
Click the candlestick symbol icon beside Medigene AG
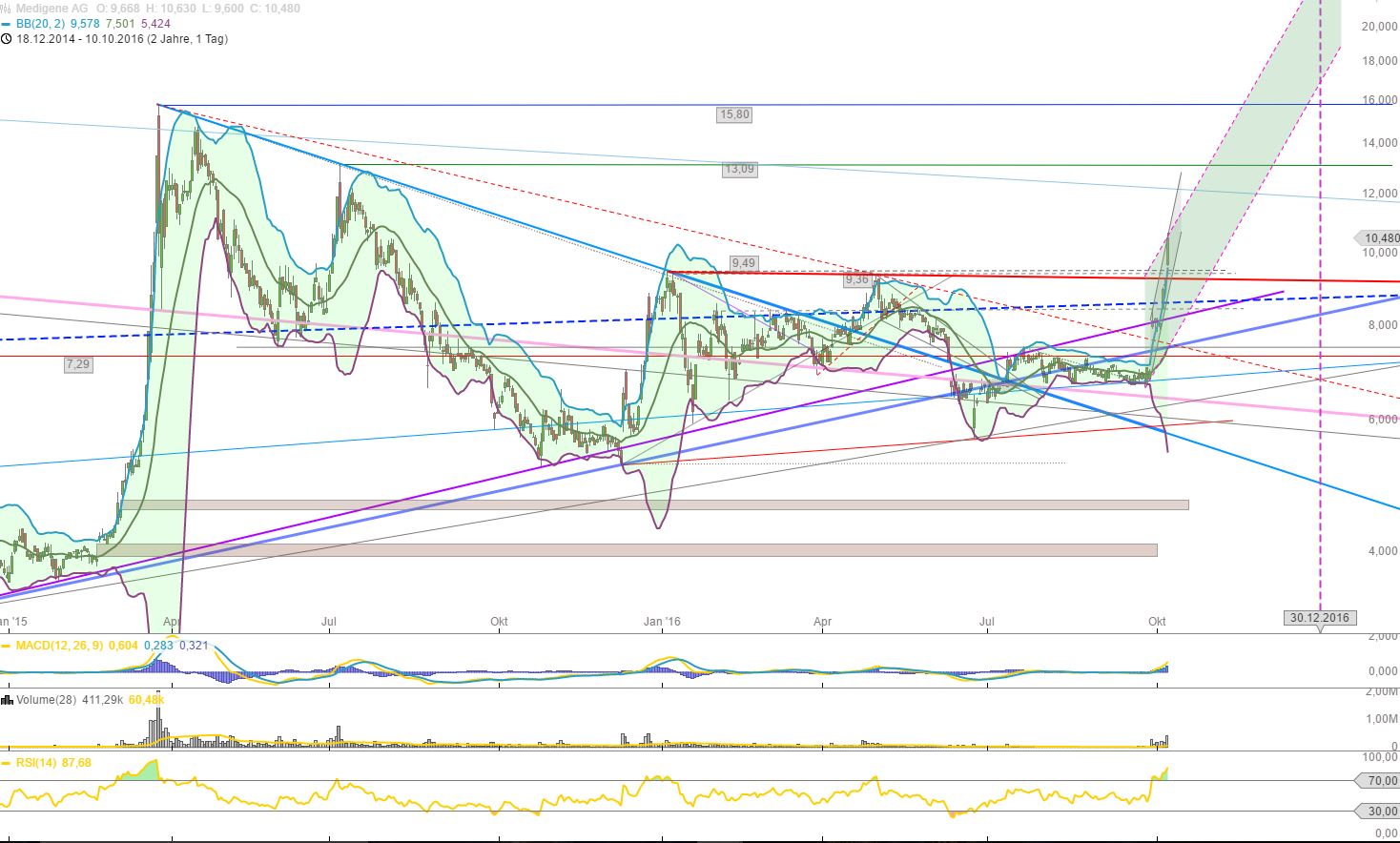(x=7, y=8)
